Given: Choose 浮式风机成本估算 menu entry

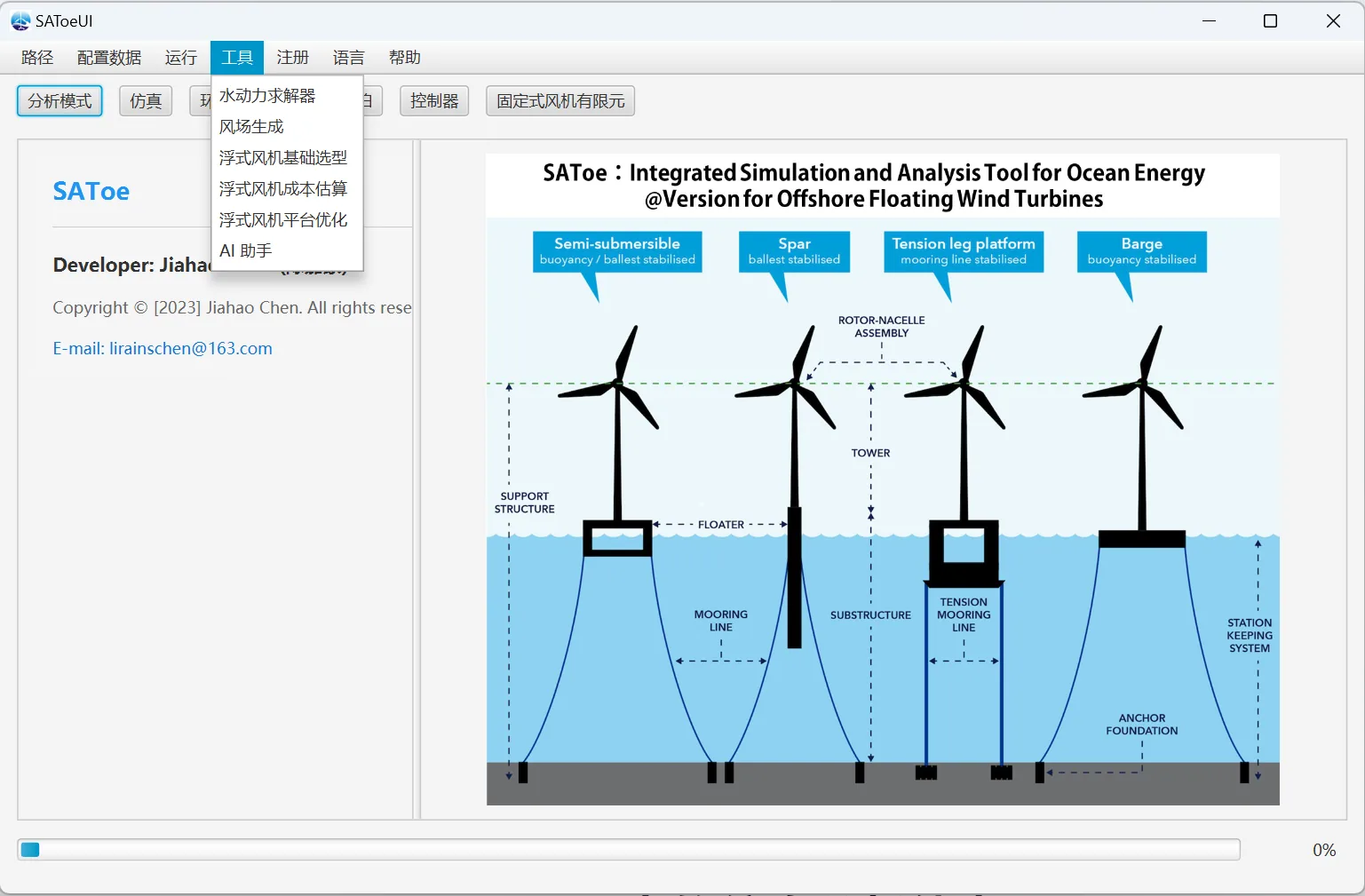Looking at the screenshot, I should (288, 189).
